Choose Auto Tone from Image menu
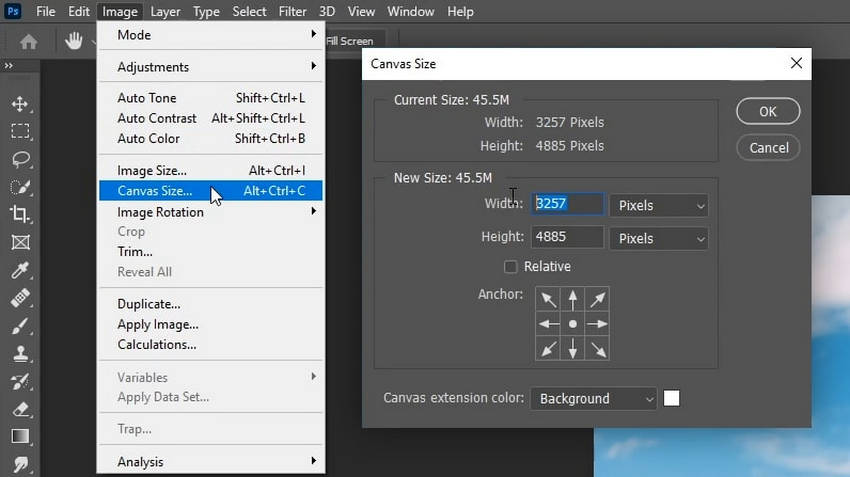The width and height of the screenshot is (850, 477). [x=211, y=98]
